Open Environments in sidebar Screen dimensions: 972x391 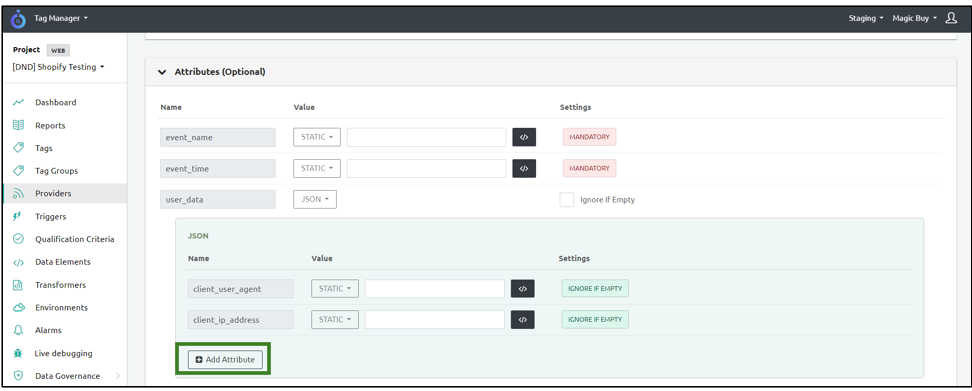click(x=61, y=307)
